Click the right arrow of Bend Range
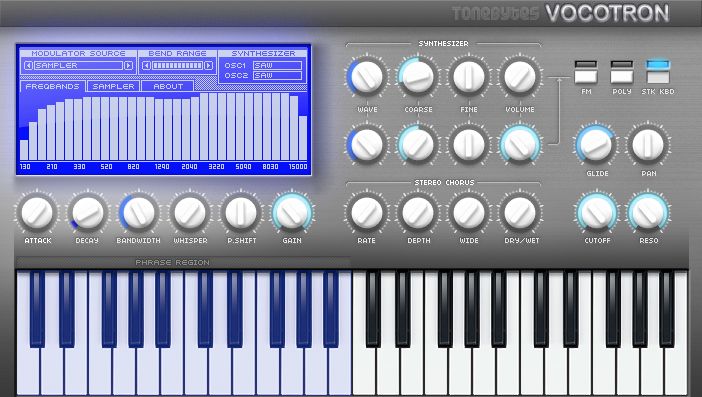The height and width of the screenshot is (397, 702). 208,66
